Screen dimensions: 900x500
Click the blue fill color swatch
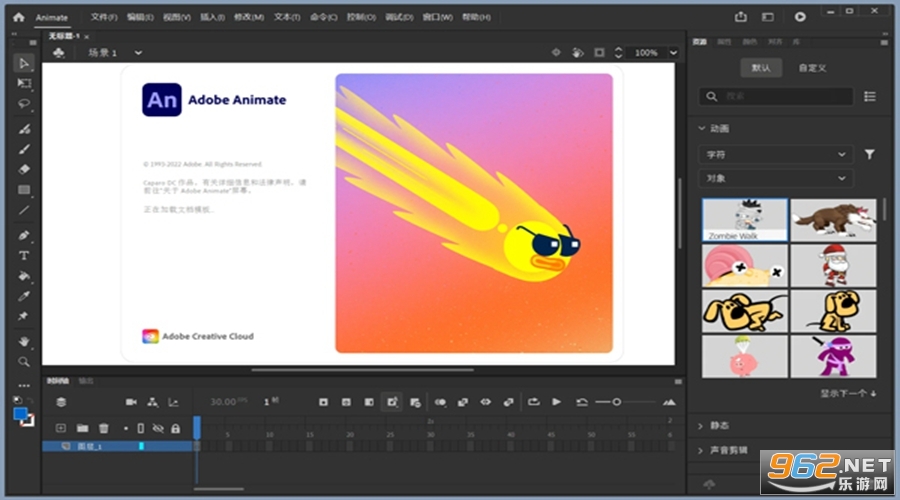click(20, 414)
